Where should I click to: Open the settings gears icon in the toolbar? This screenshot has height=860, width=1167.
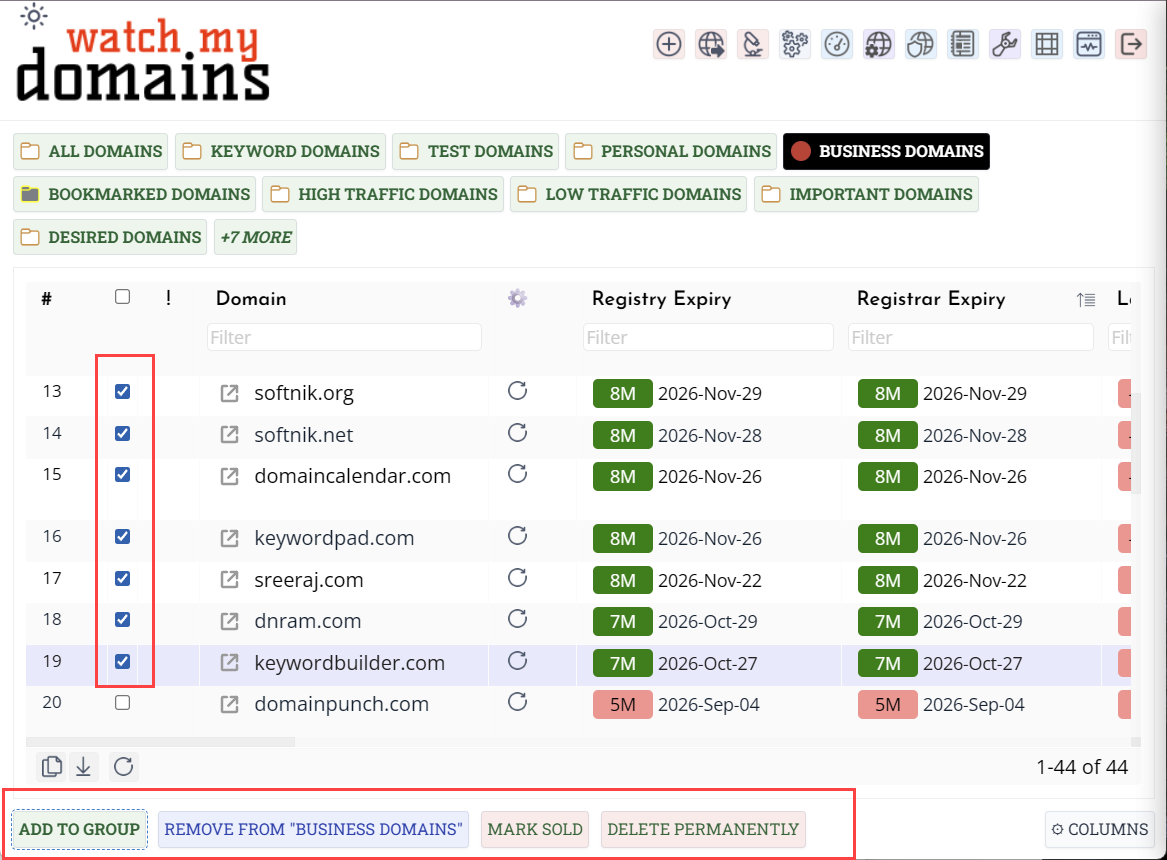pos(794,44)
